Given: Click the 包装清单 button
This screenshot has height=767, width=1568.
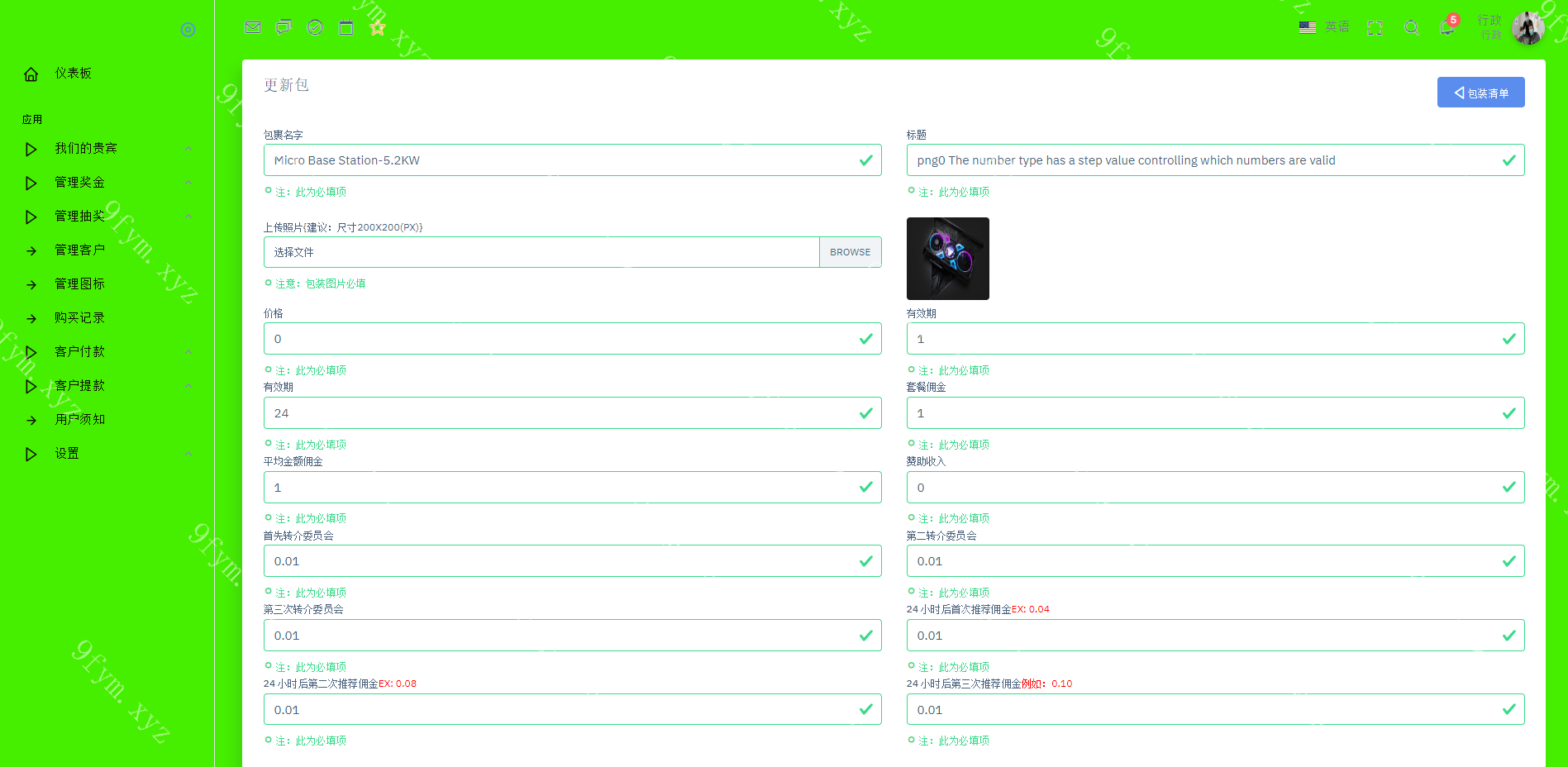Looking at the screenshot, I should 1480,93.
